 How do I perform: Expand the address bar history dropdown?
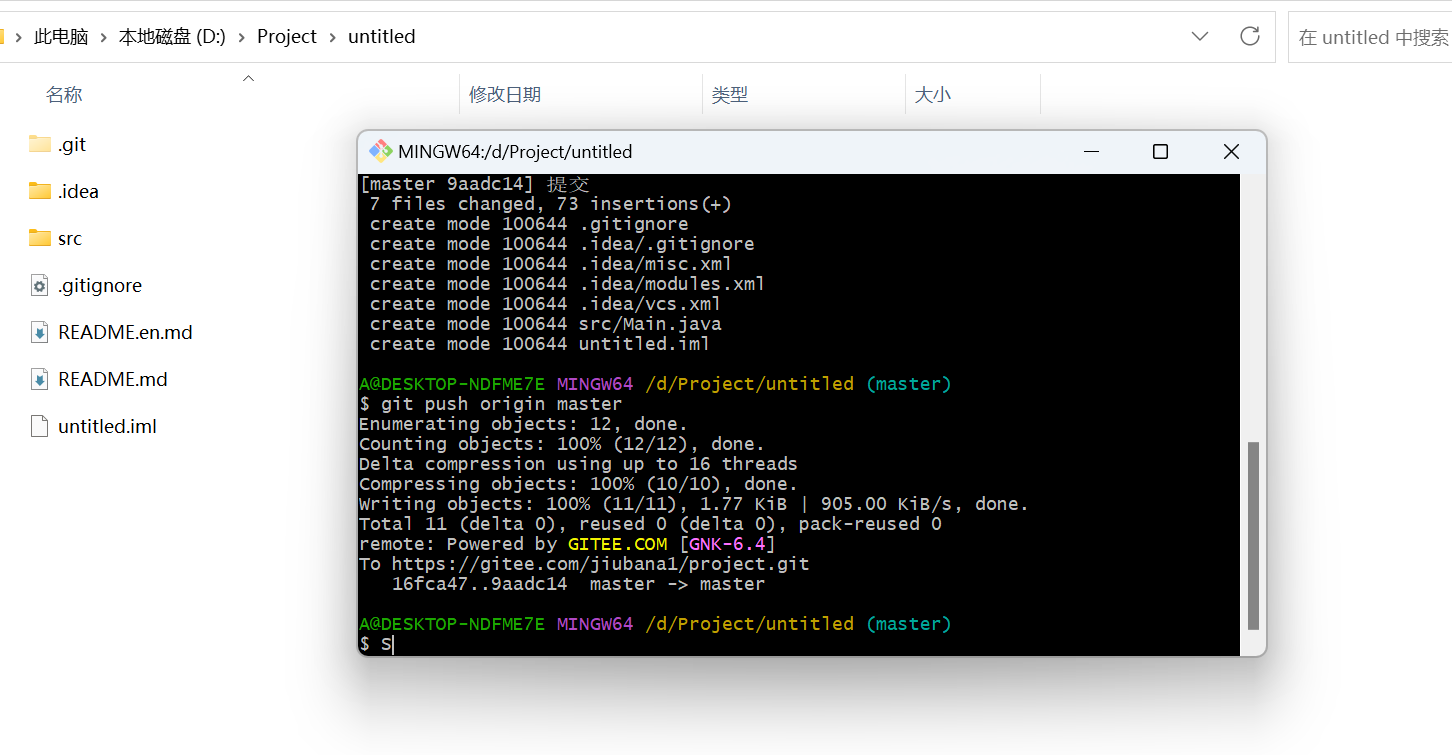pos(1200,37)
